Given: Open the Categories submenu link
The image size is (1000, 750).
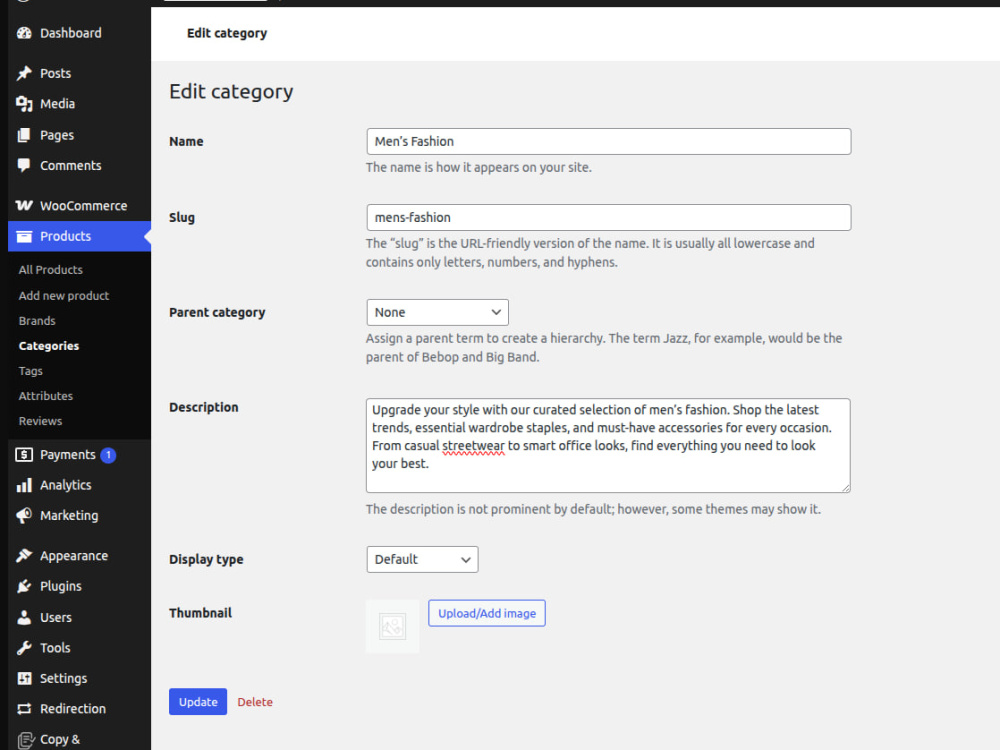Looking at the screenshot, I should pos(49,346).
